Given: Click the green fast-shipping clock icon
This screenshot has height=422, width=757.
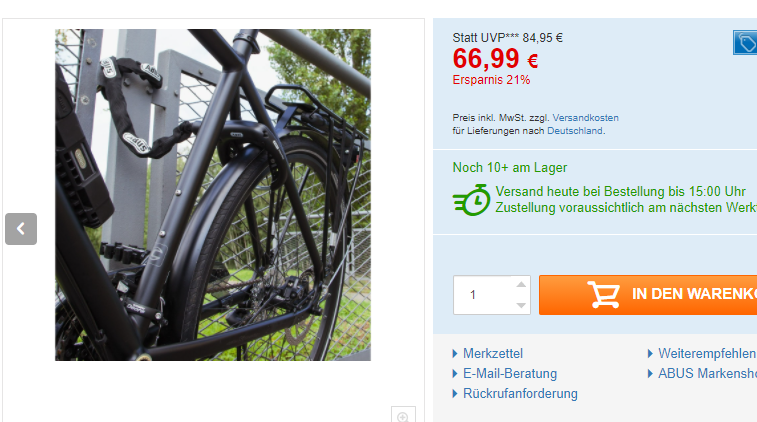Looking at the screenshot, I should [x=471, y=200].
